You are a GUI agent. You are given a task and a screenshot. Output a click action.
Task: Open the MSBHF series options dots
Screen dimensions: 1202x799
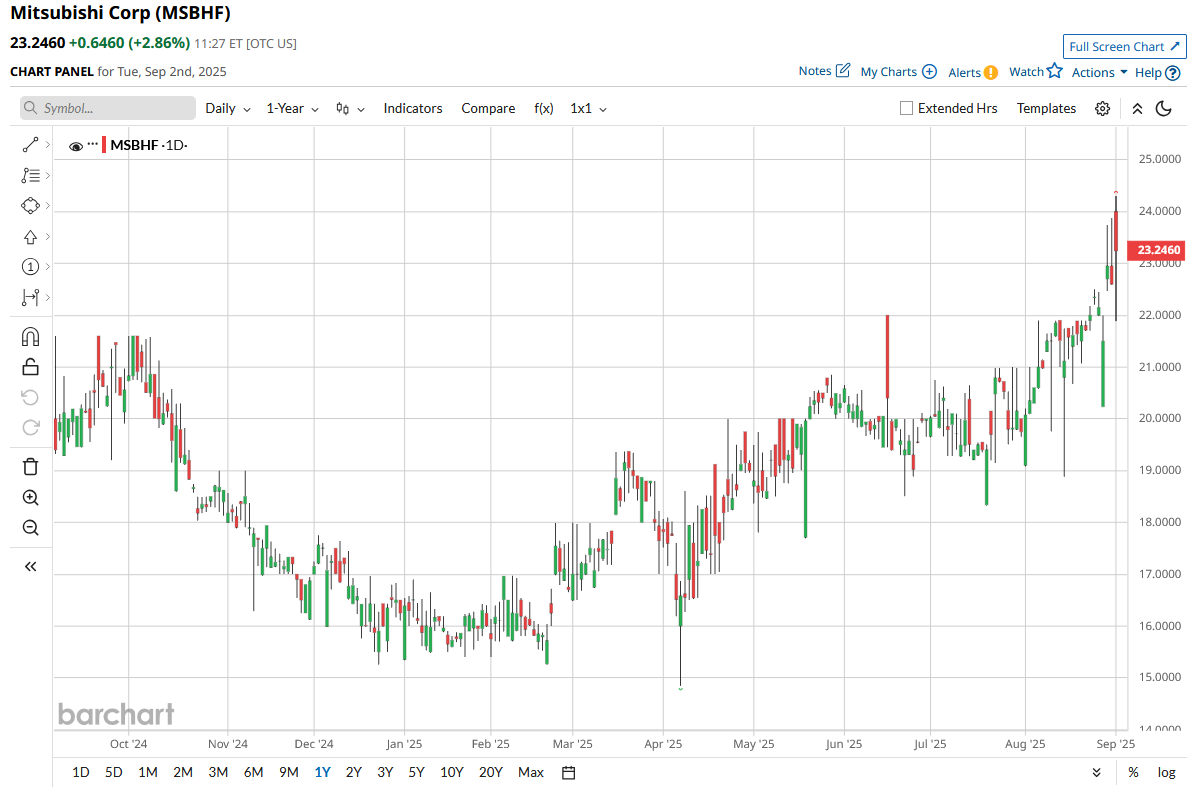(93, 145)
